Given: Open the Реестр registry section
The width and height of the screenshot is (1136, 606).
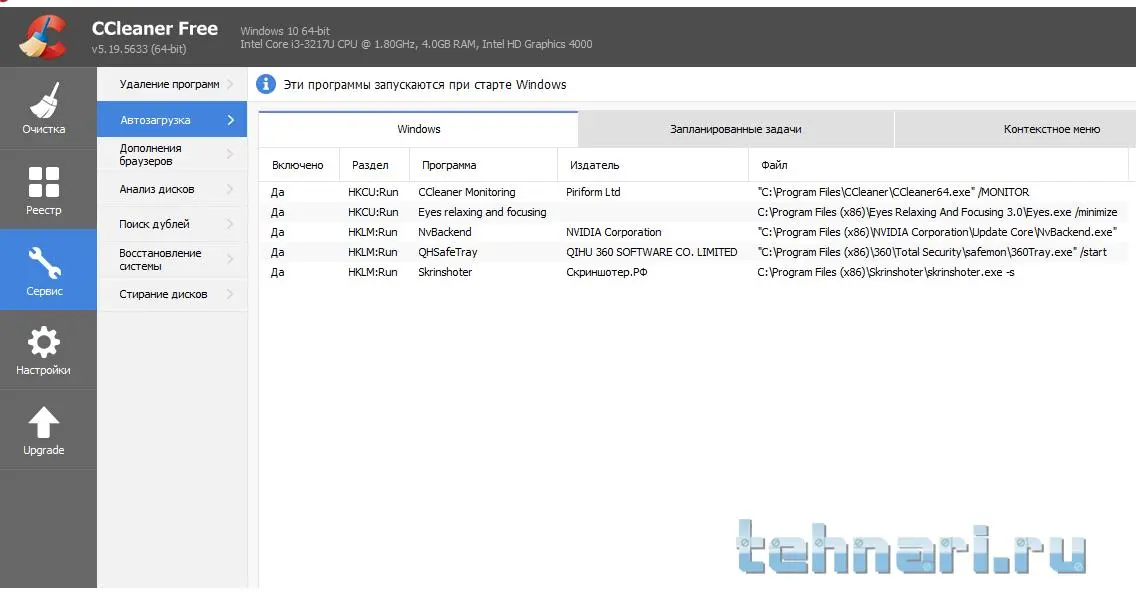Looking at the screenshot, I should [43, 190].
